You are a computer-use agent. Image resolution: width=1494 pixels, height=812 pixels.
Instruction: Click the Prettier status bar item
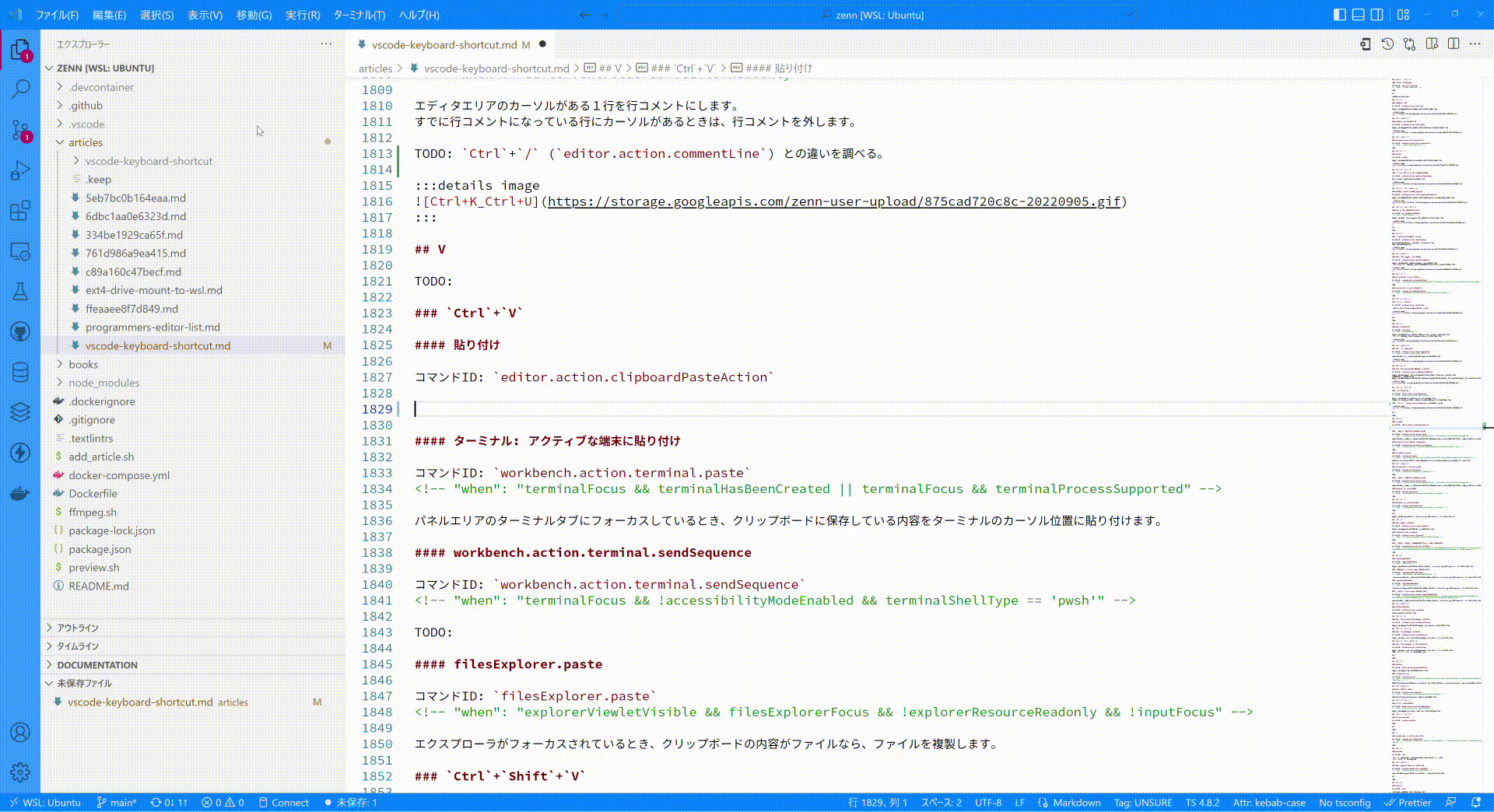1408,802
